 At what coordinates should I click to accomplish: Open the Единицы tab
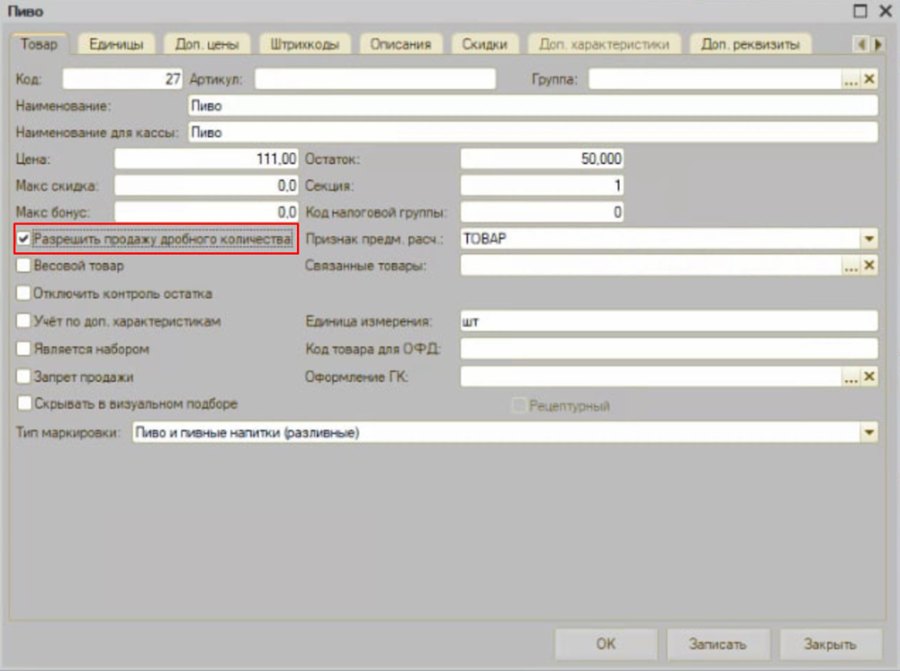117,44
